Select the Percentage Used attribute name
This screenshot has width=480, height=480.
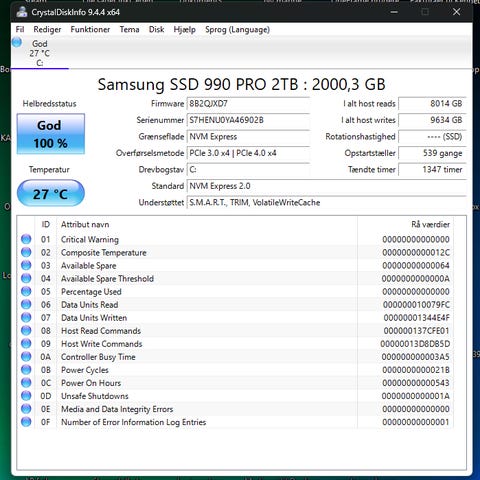pyautogui.click(x=91, y=292)
